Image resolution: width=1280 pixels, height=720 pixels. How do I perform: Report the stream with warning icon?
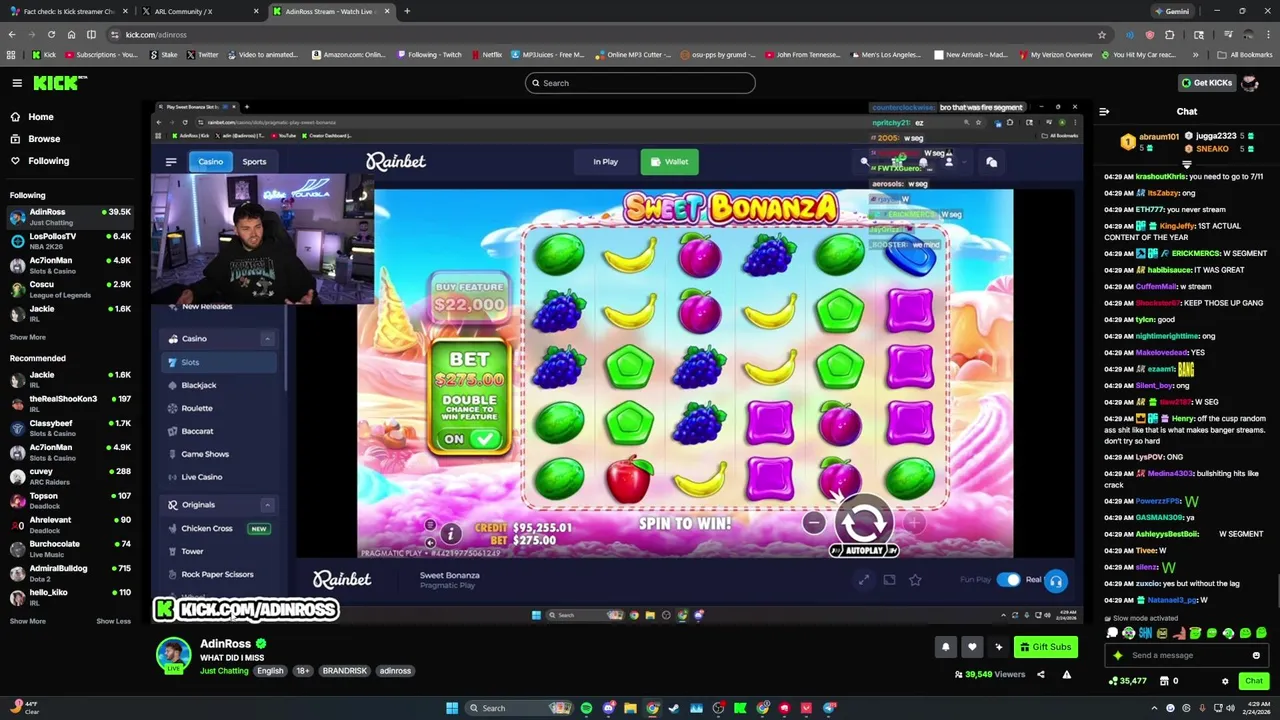[x=1066, y=674]
